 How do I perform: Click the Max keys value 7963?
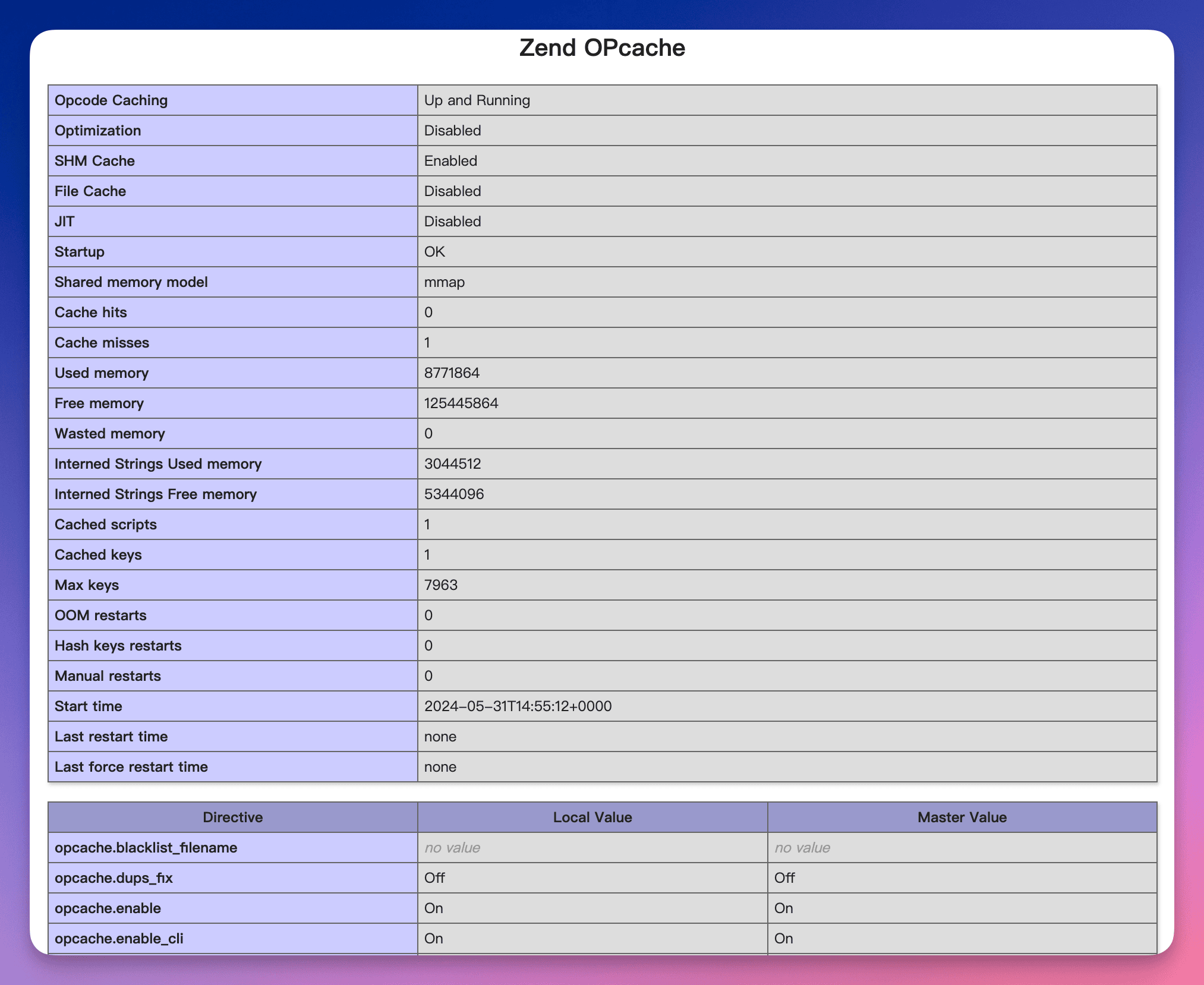coord(441,585)
